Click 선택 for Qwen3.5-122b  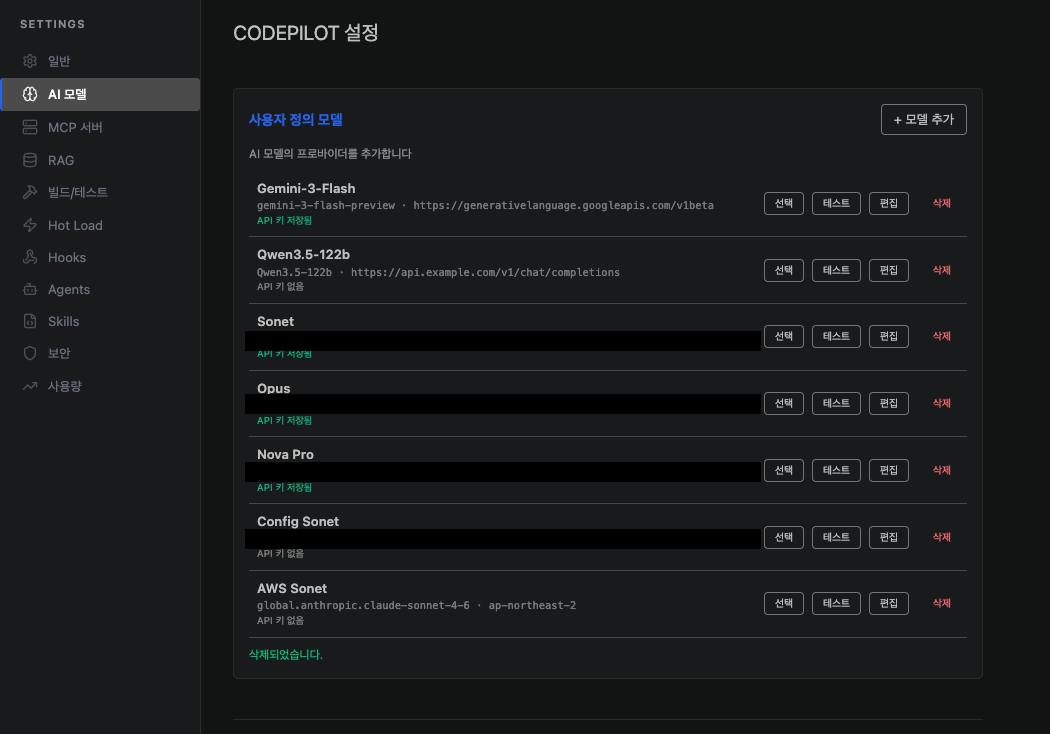783,270
